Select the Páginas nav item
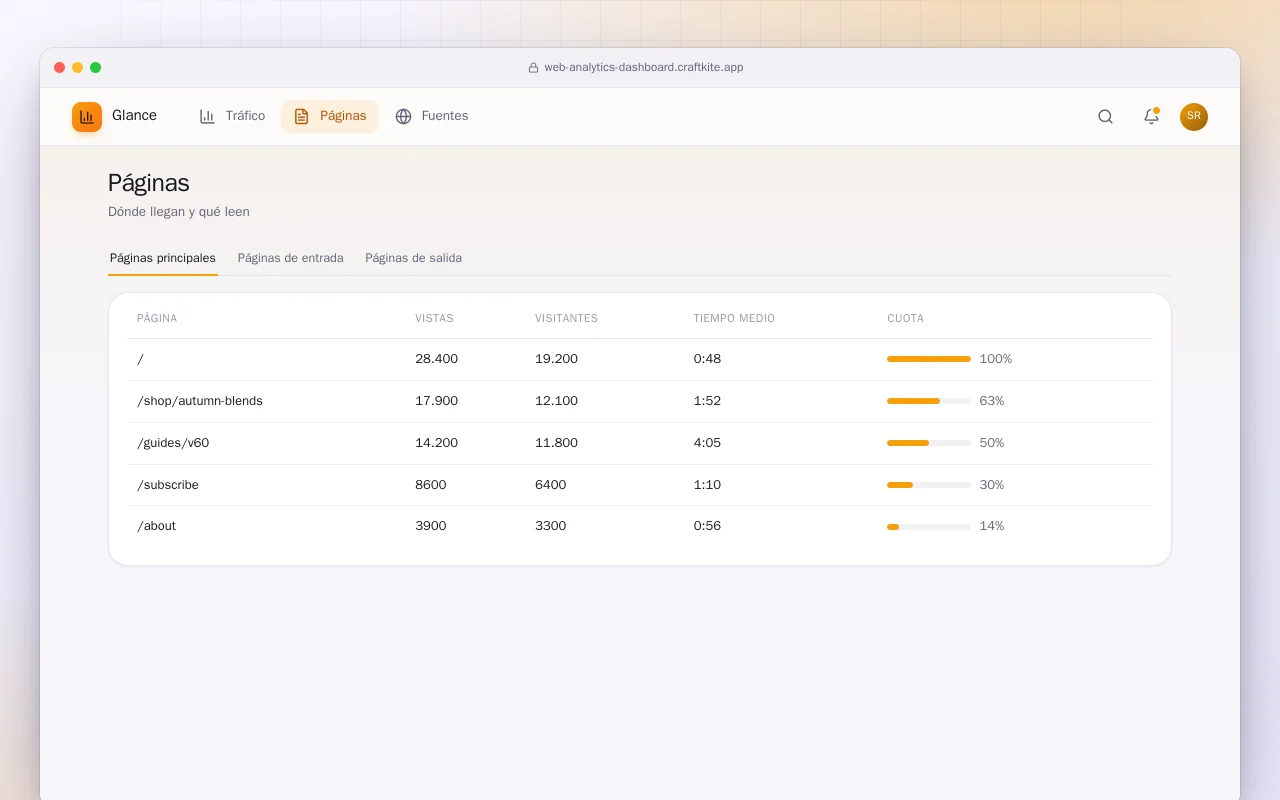1280x800 pixels. click(330, 116)
